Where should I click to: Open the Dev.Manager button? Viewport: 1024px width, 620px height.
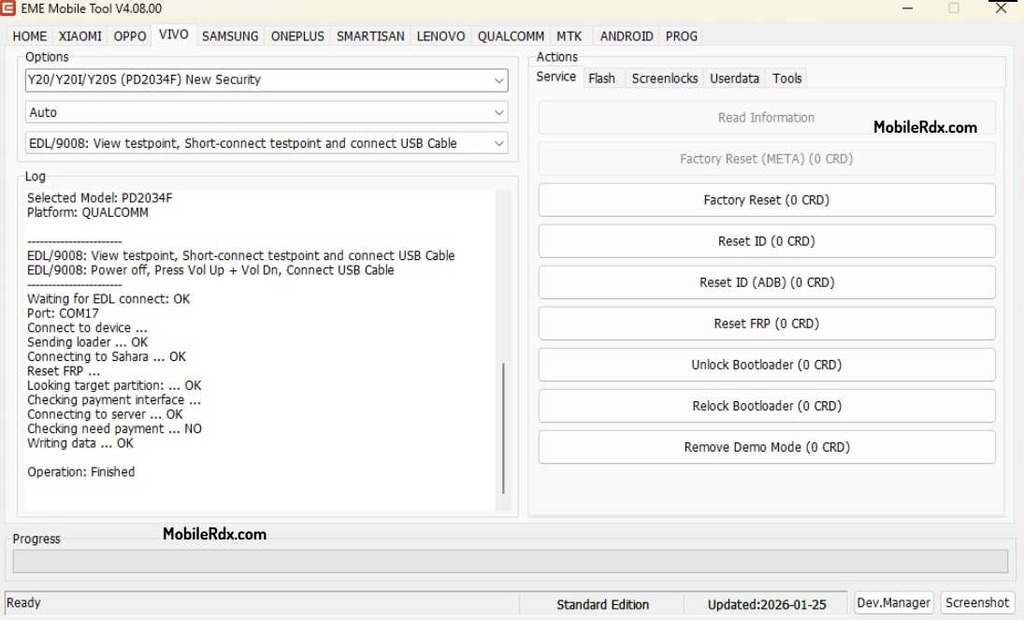(893, 603)
